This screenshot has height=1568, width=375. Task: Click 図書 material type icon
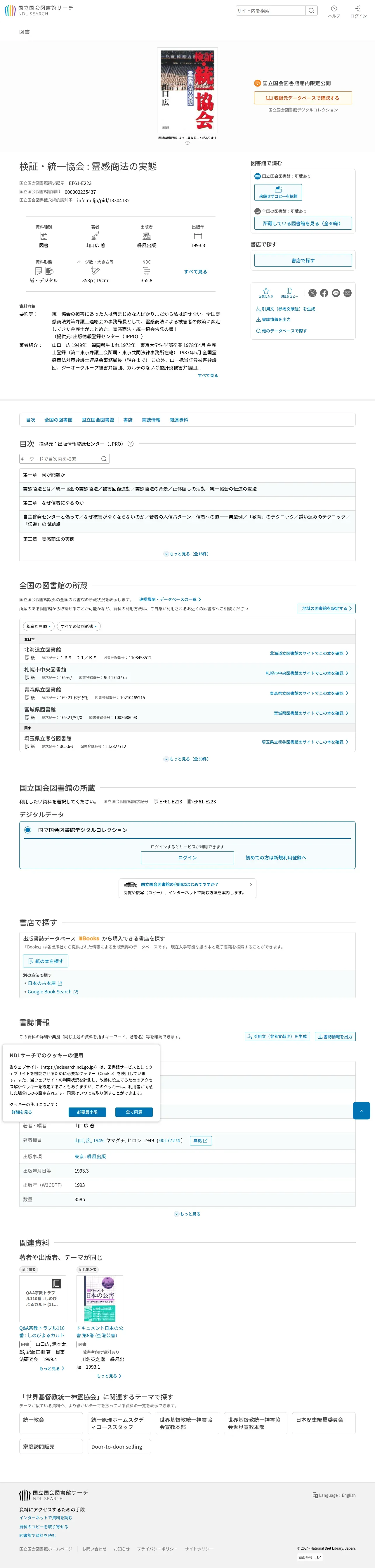click(x=44, y=236)
